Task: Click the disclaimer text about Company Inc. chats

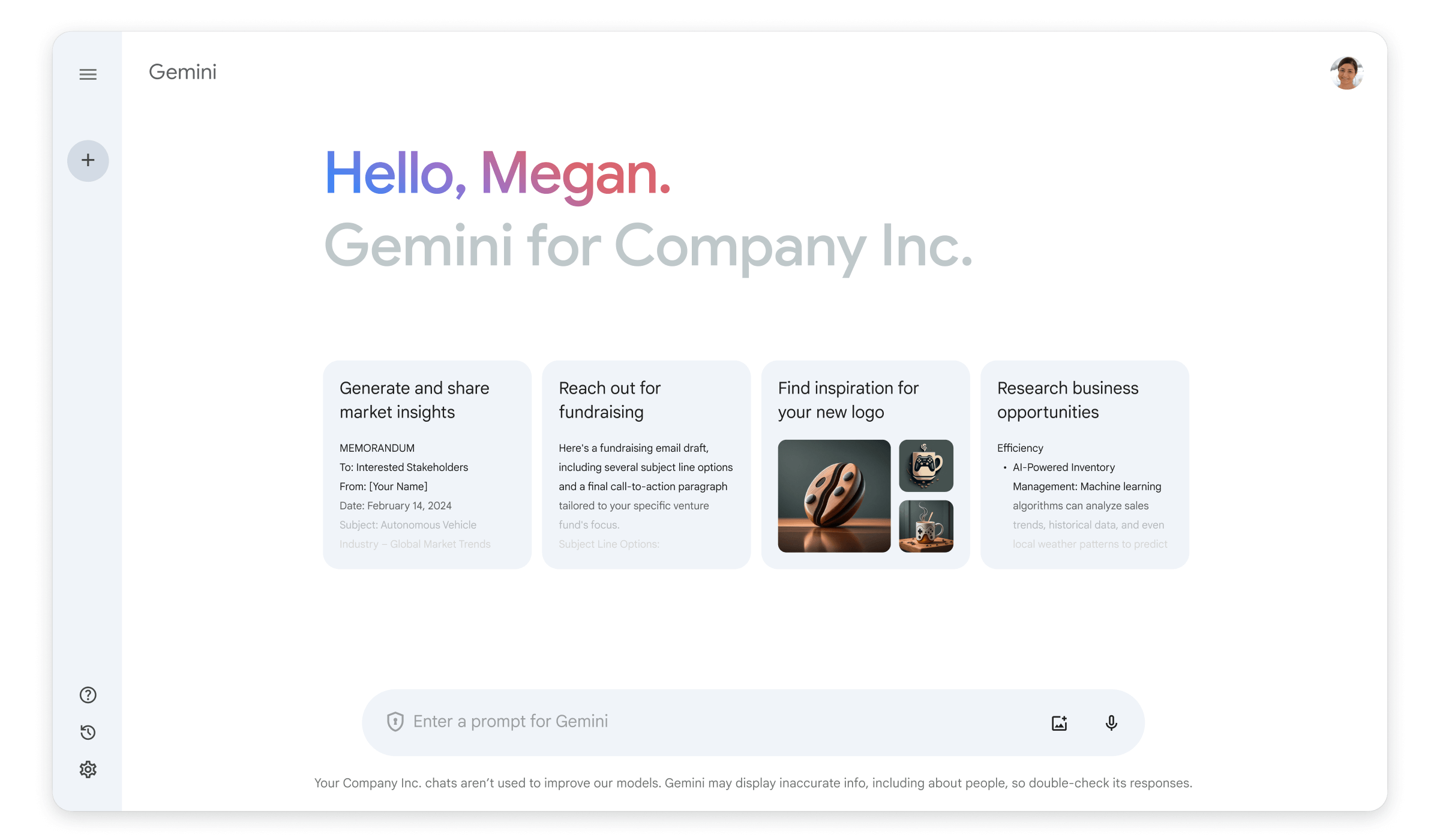Action: (x=754, y=783)
